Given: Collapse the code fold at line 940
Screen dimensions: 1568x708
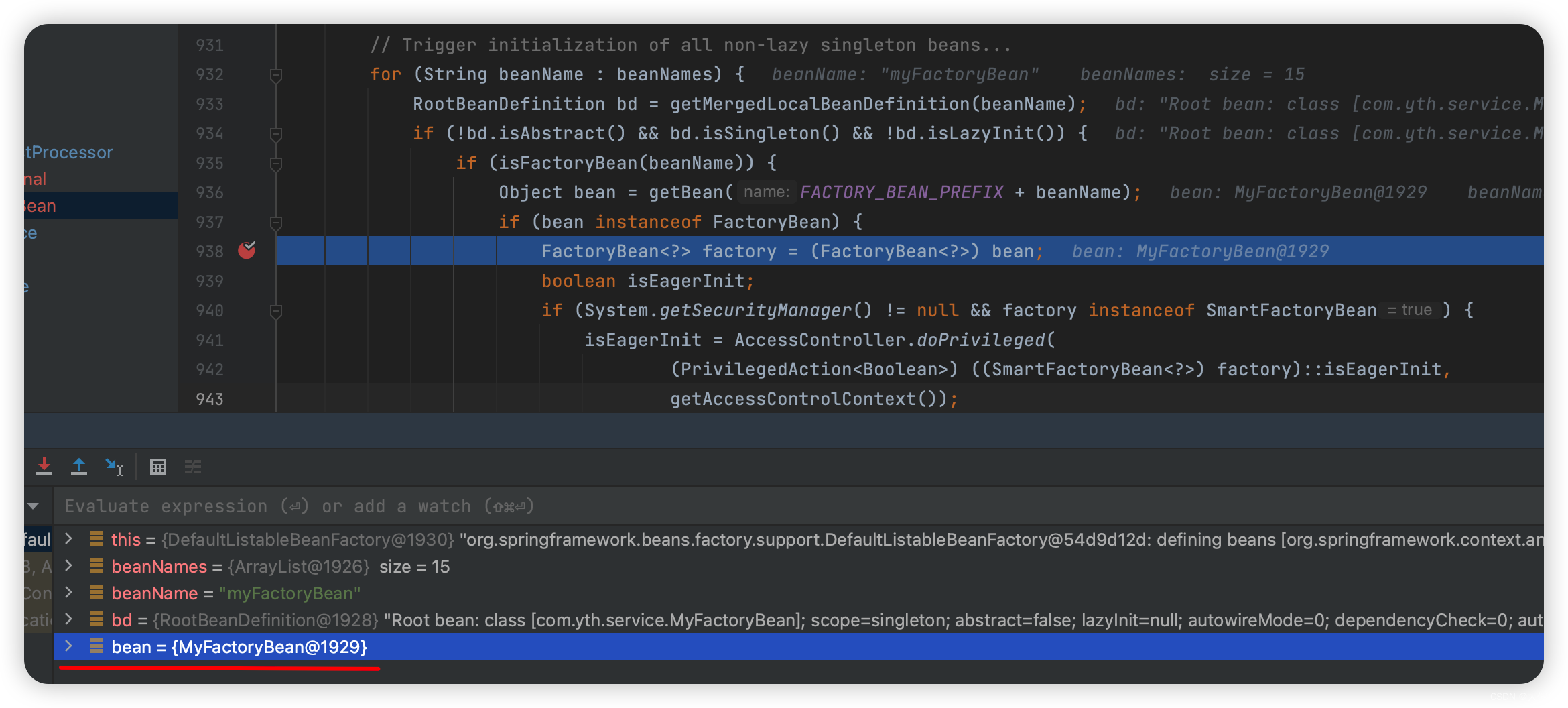Looking at the screenshot, I should tap(275, 311).
